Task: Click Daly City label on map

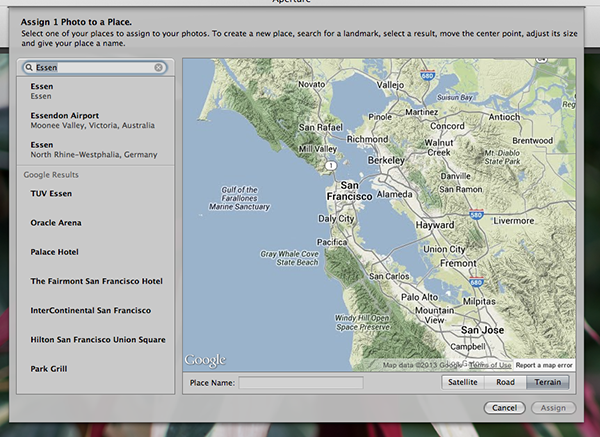Action: click(x=336, y=218)
